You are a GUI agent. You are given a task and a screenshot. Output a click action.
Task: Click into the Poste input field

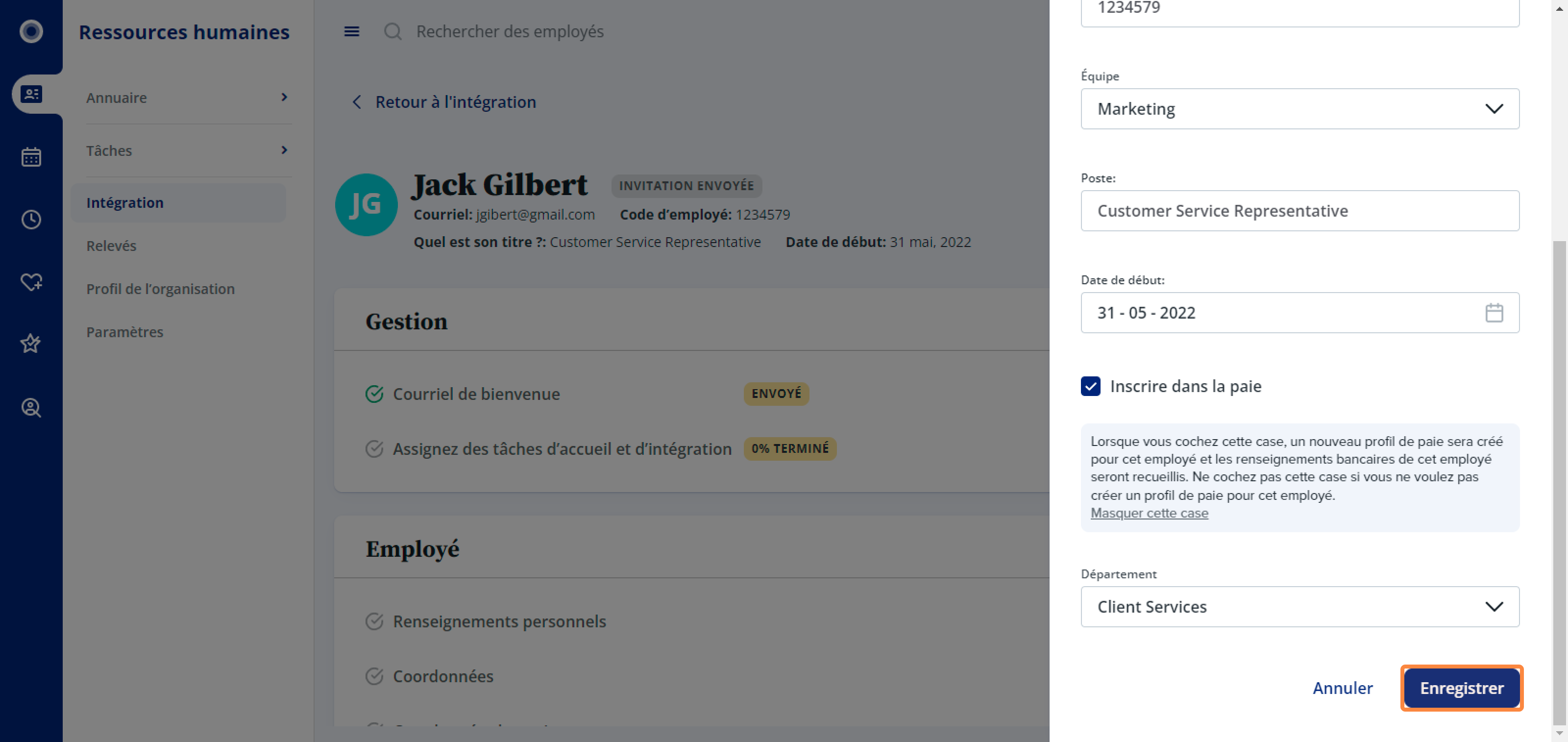point(1299,211)
